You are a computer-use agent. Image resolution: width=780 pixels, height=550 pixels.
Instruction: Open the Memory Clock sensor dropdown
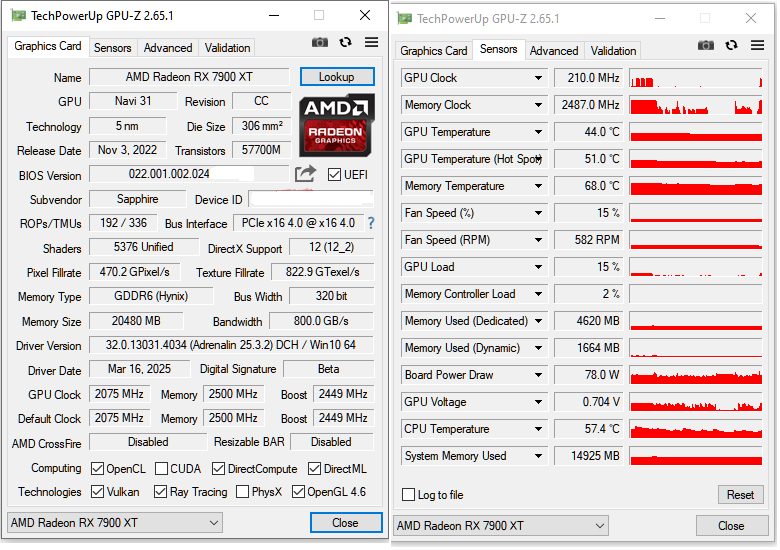coord(538,105)
